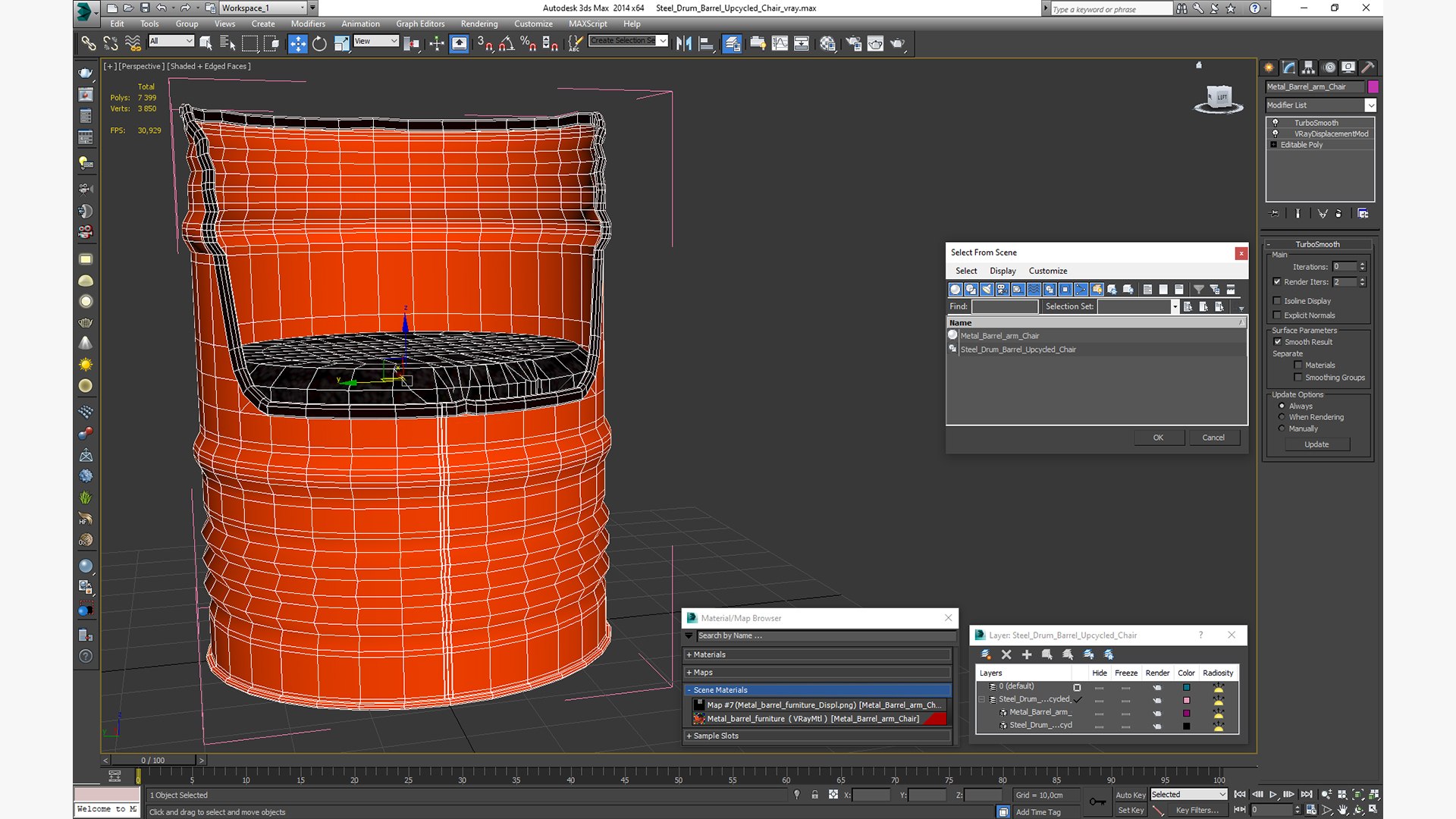This screenshot has width=1456, height=819.
Task: Open the selection filter All dropdown
Action: point(171,41)
